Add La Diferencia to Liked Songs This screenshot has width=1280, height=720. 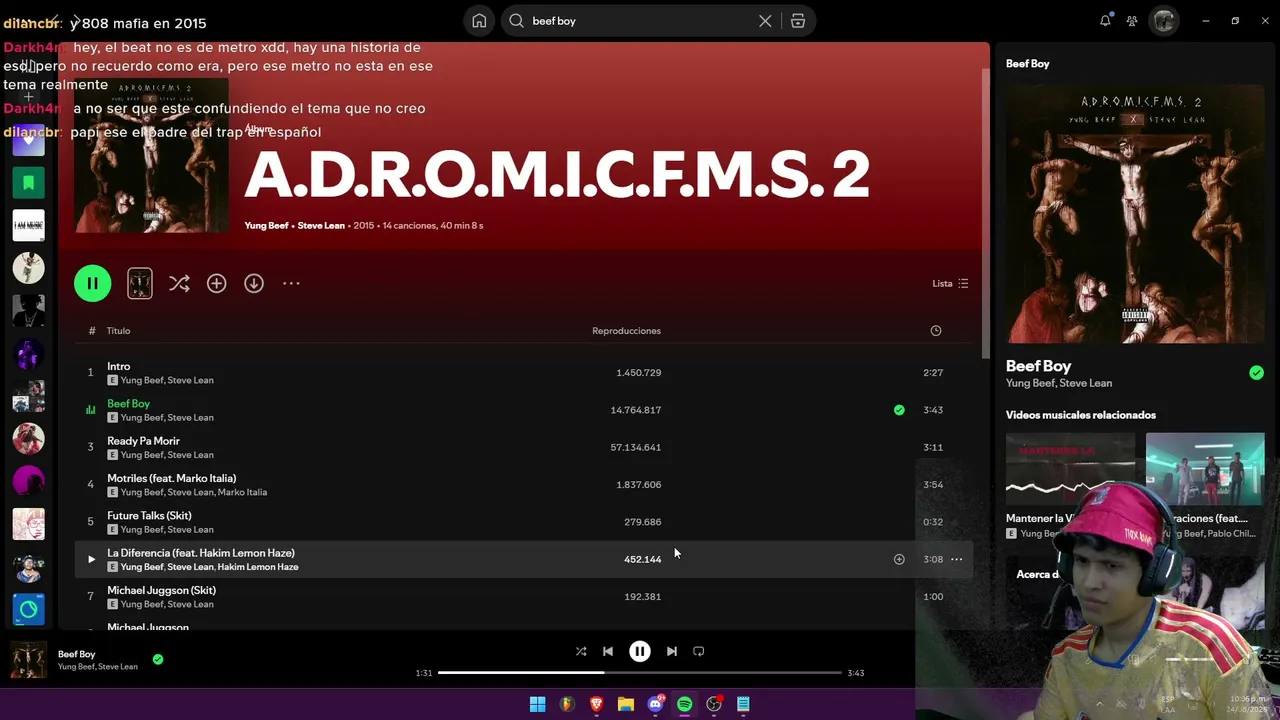(x=899, y=559)
